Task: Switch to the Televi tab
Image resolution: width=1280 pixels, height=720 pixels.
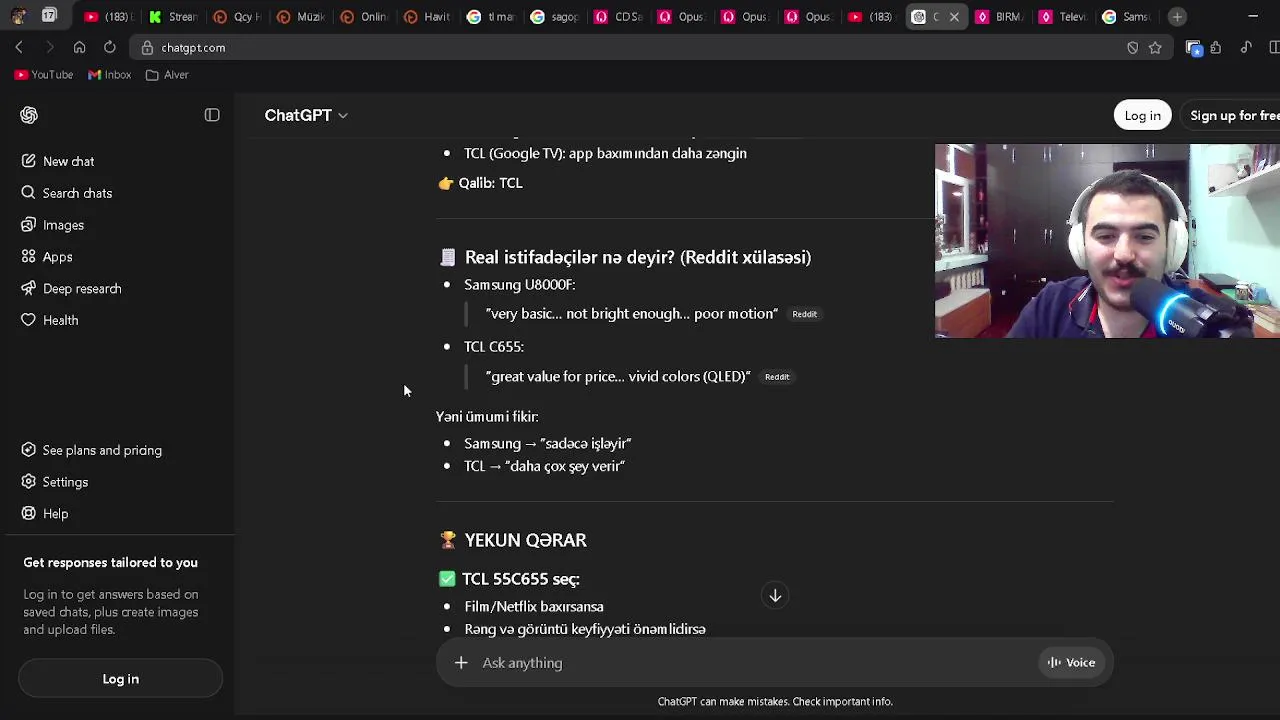Action: (1064, 17)
